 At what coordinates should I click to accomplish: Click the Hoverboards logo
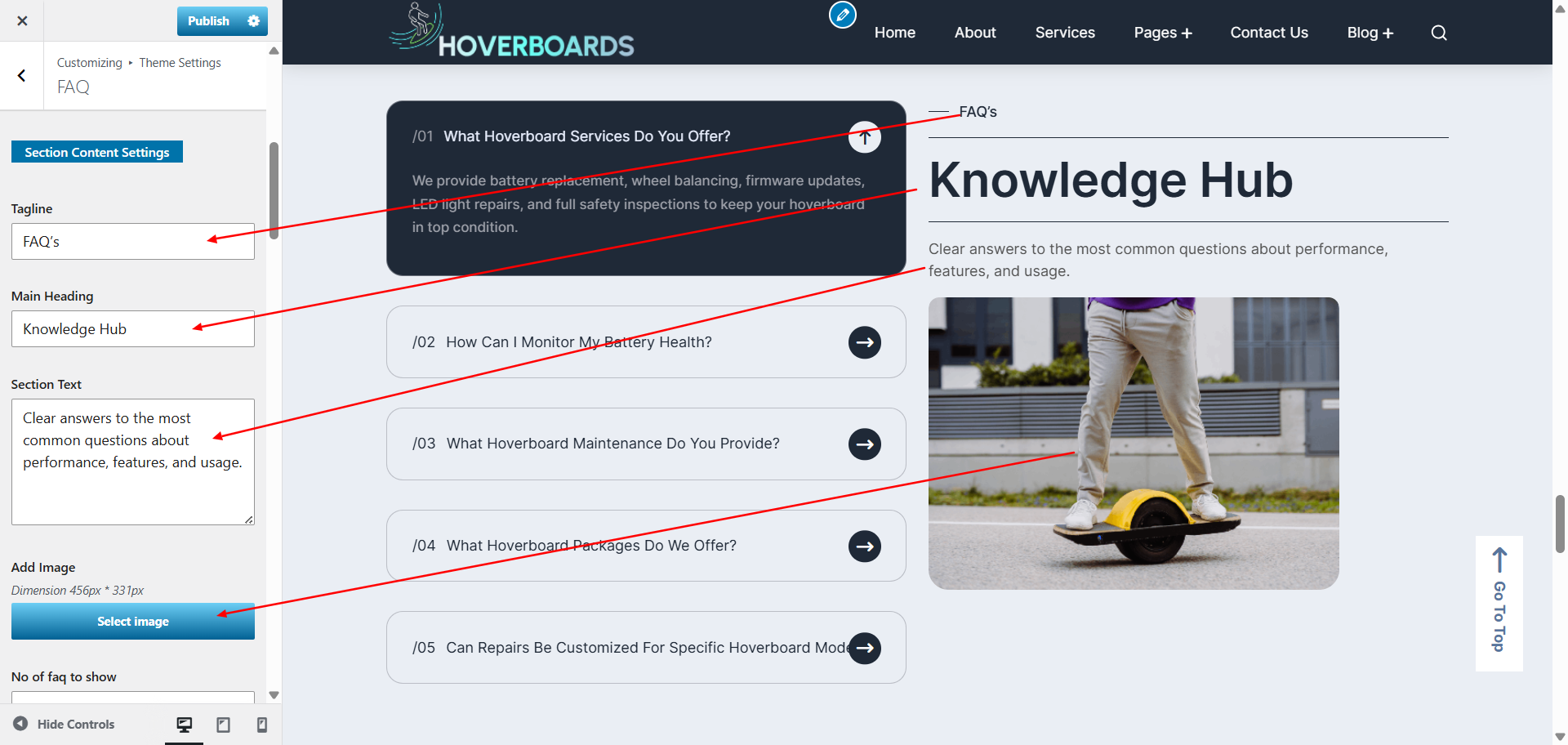[512, 32]
